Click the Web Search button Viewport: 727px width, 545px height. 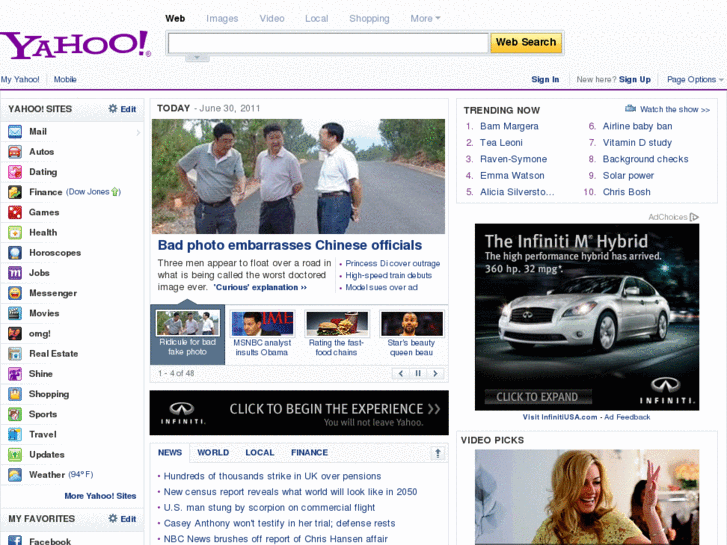tap(526, 42)
